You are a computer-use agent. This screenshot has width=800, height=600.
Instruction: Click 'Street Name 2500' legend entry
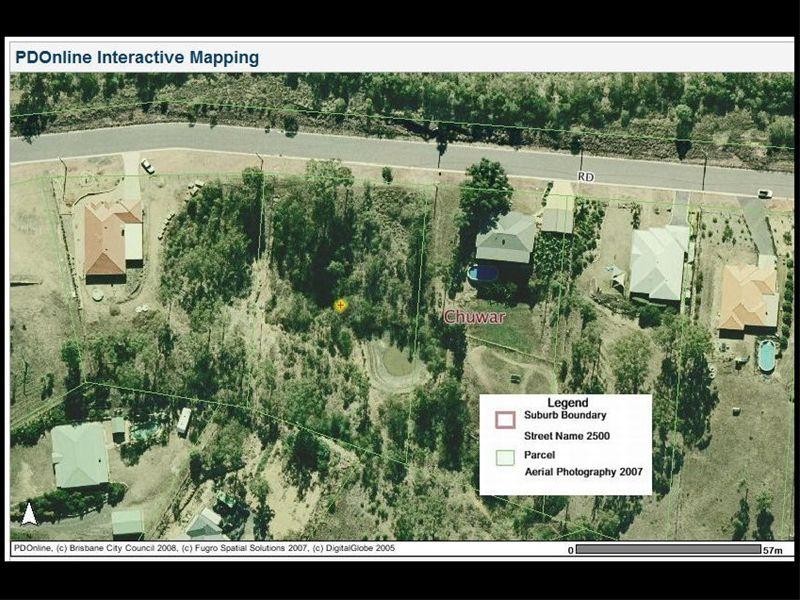[567, 436]
